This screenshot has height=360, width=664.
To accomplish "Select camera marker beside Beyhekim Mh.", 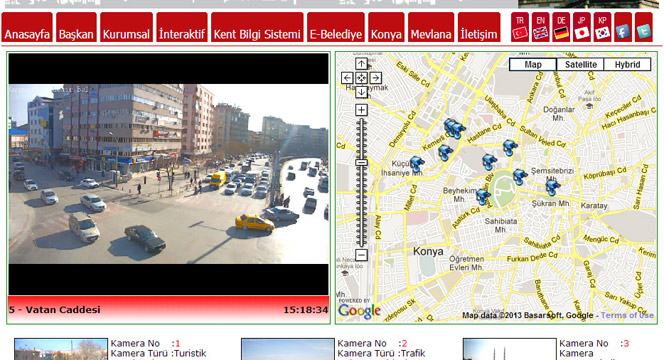I will [483, 197].
